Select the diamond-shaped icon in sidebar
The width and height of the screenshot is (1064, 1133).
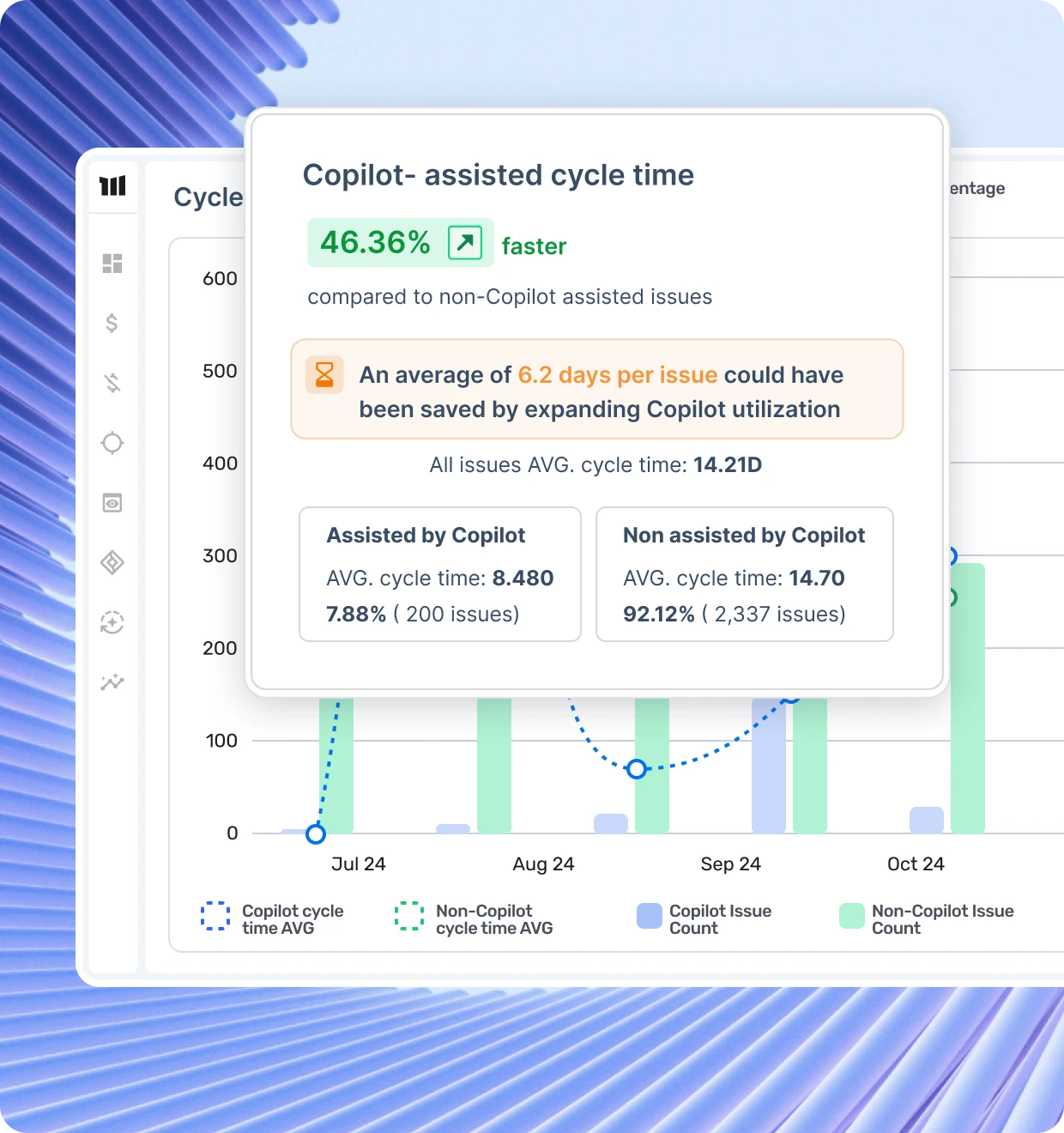pos(112,563)
